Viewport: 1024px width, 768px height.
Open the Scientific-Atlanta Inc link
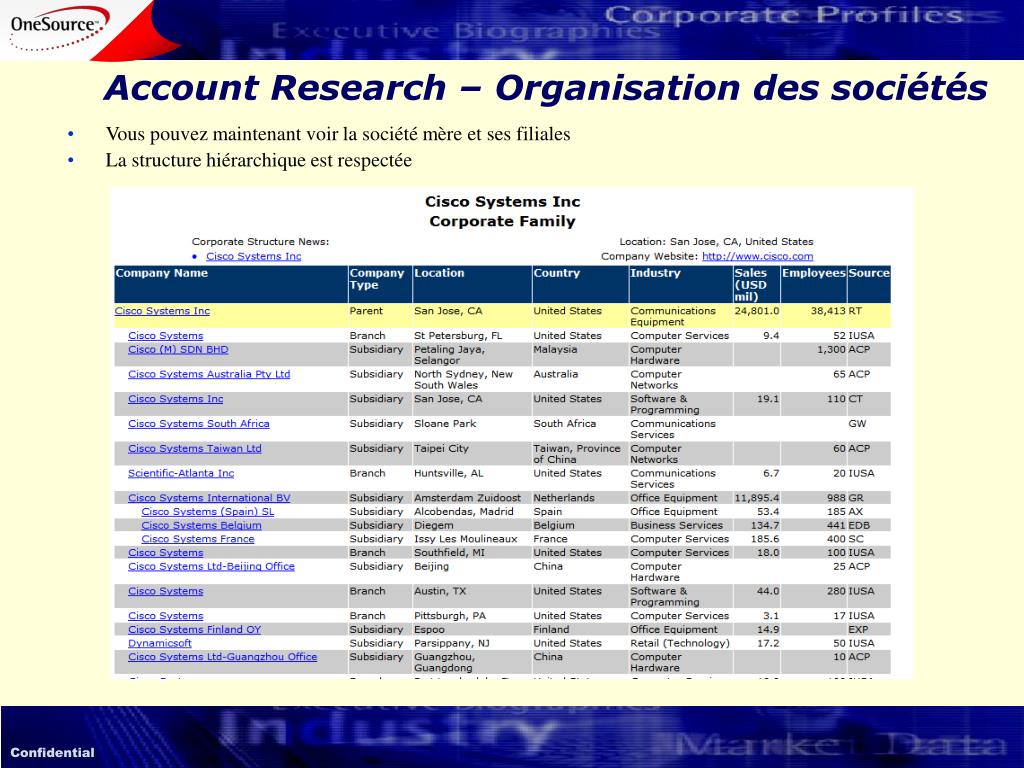pyautogui.click(x=181, y=473)
